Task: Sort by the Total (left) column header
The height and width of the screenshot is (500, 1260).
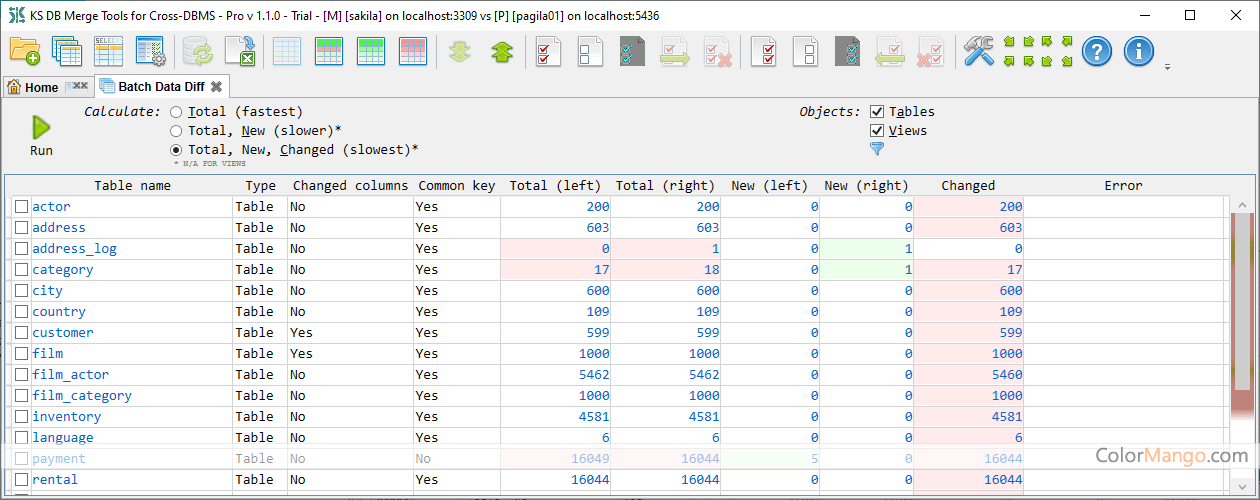Action: point(555,185)
